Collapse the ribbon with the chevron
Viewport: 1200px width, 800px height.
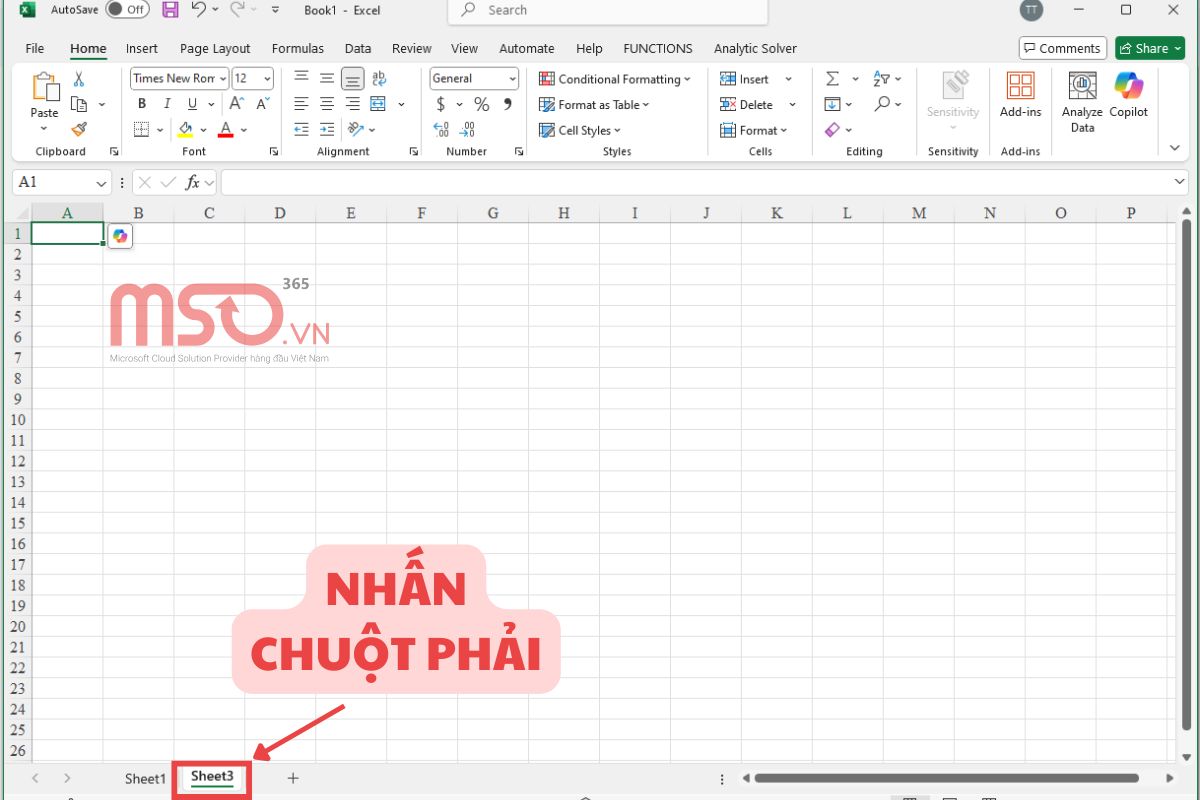click(x=1175, y=148)
